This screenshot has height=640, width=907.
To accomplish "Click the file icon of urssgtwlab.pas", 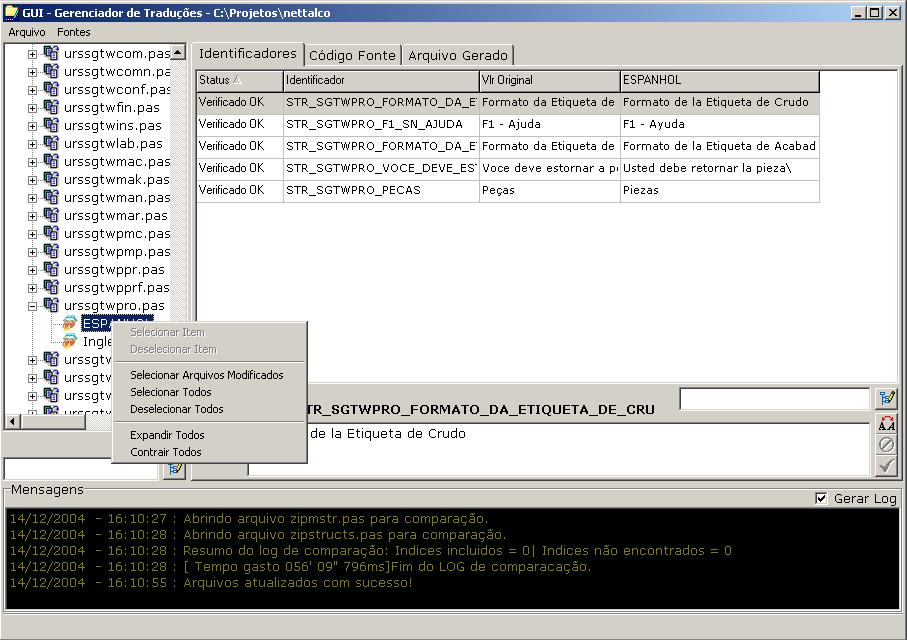I will (x=51, y=143).
